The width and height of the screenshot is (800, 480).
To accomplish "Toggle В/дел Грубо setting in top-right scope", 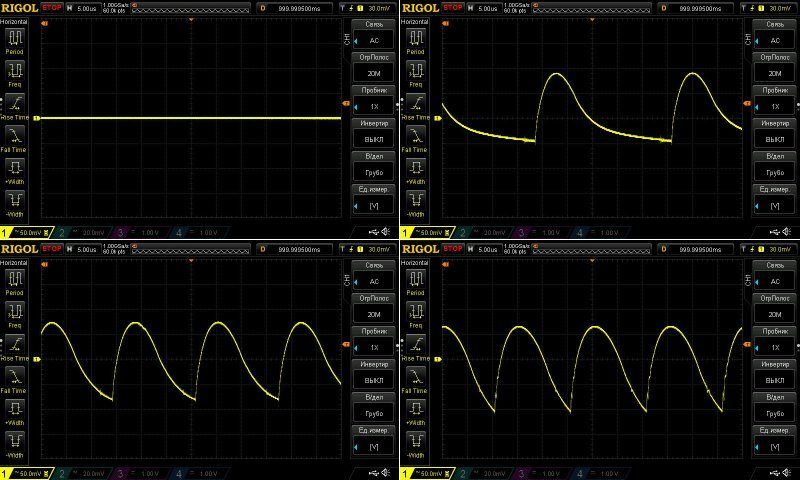I will click(774, 165).
